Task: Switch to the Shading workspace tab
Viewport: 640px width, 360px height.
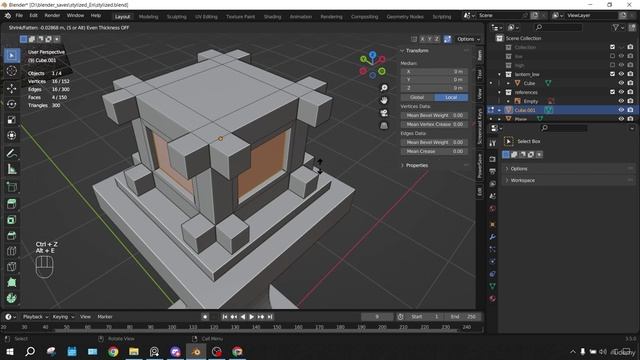Action: pos(272,17)
